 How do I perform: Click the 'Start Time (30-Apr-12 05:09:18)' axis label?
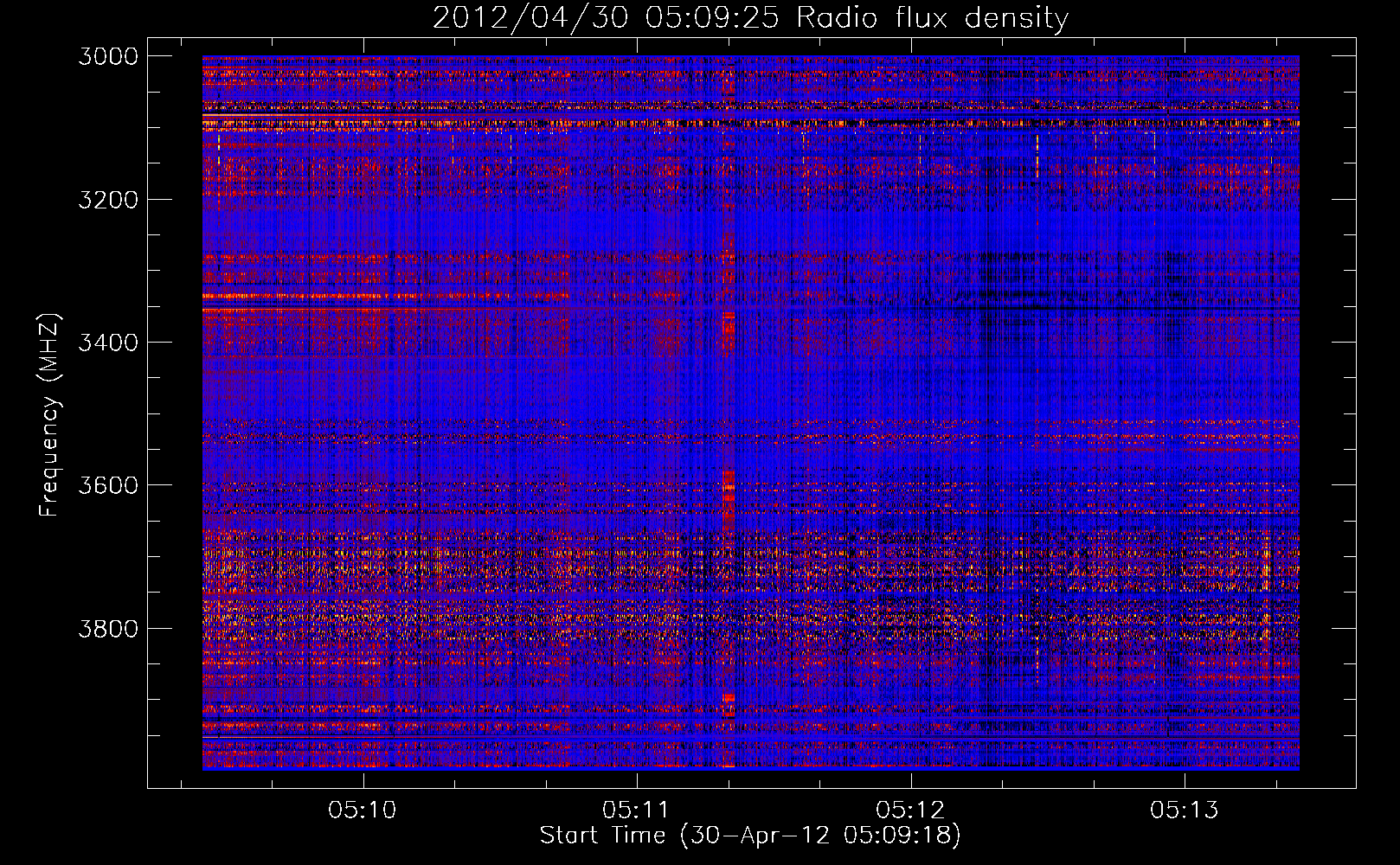(750, 836)
